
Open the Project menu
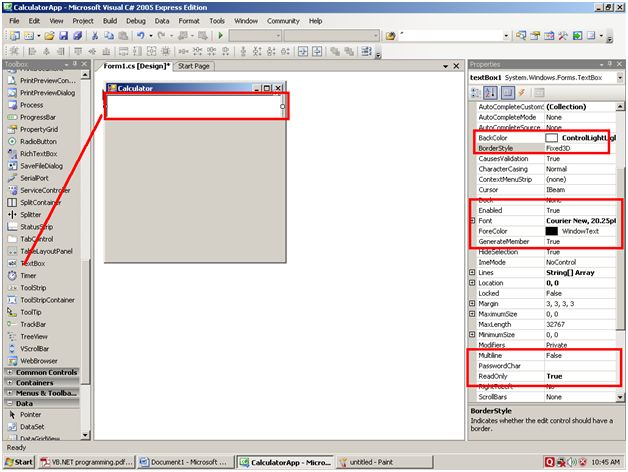83,21
